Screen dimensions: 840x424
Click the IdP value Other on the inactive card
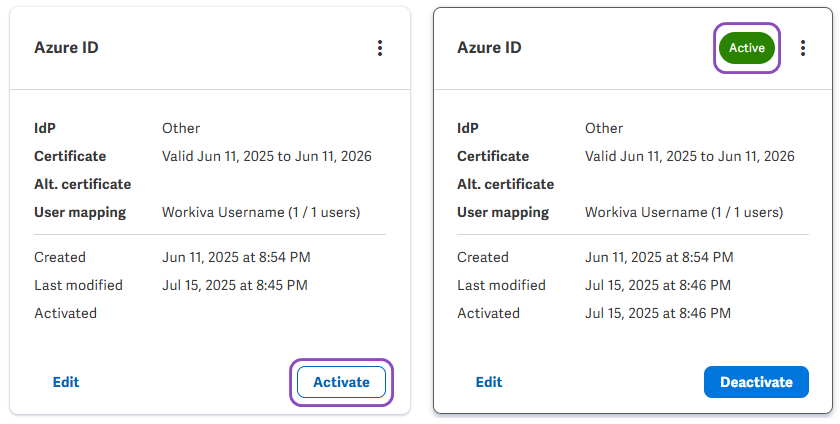(x=181, y=128)
